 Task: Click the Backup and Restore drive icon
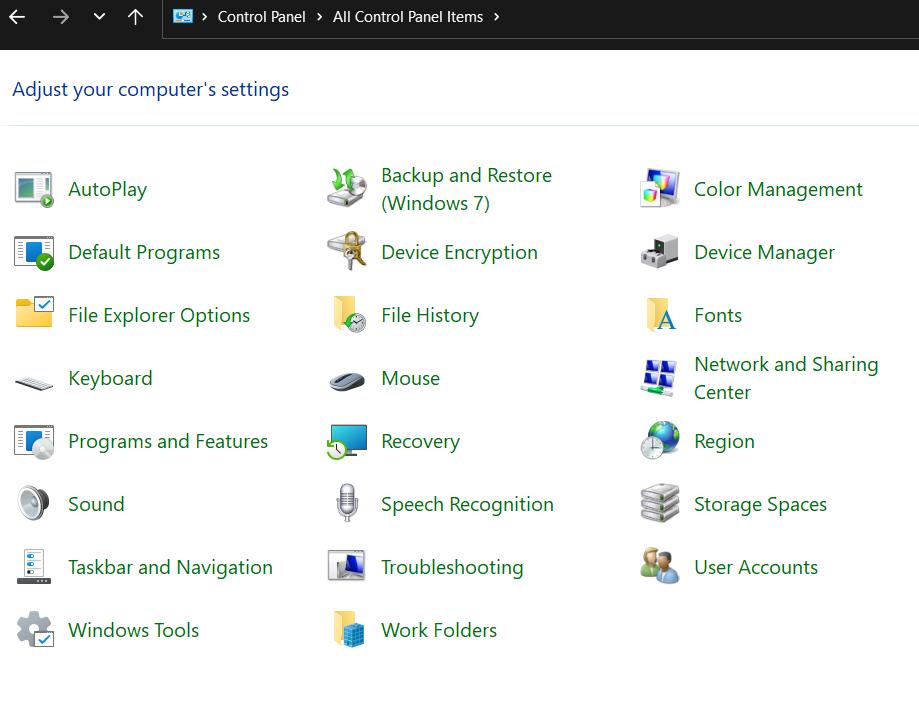coord(347,187)
